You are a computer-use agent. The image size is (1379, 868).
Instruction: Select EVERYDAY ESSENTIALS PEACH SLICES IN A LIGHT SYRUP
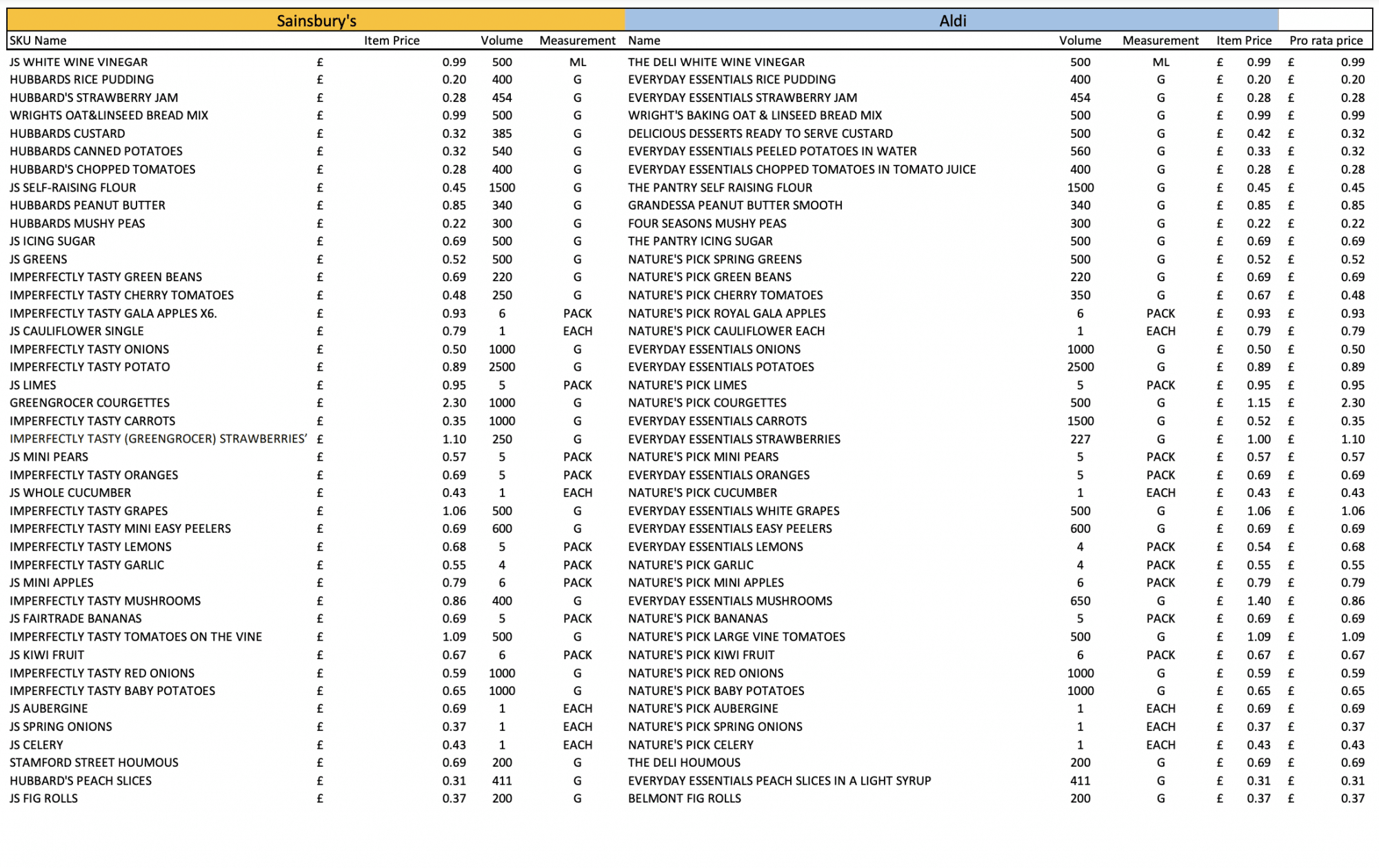779,780
